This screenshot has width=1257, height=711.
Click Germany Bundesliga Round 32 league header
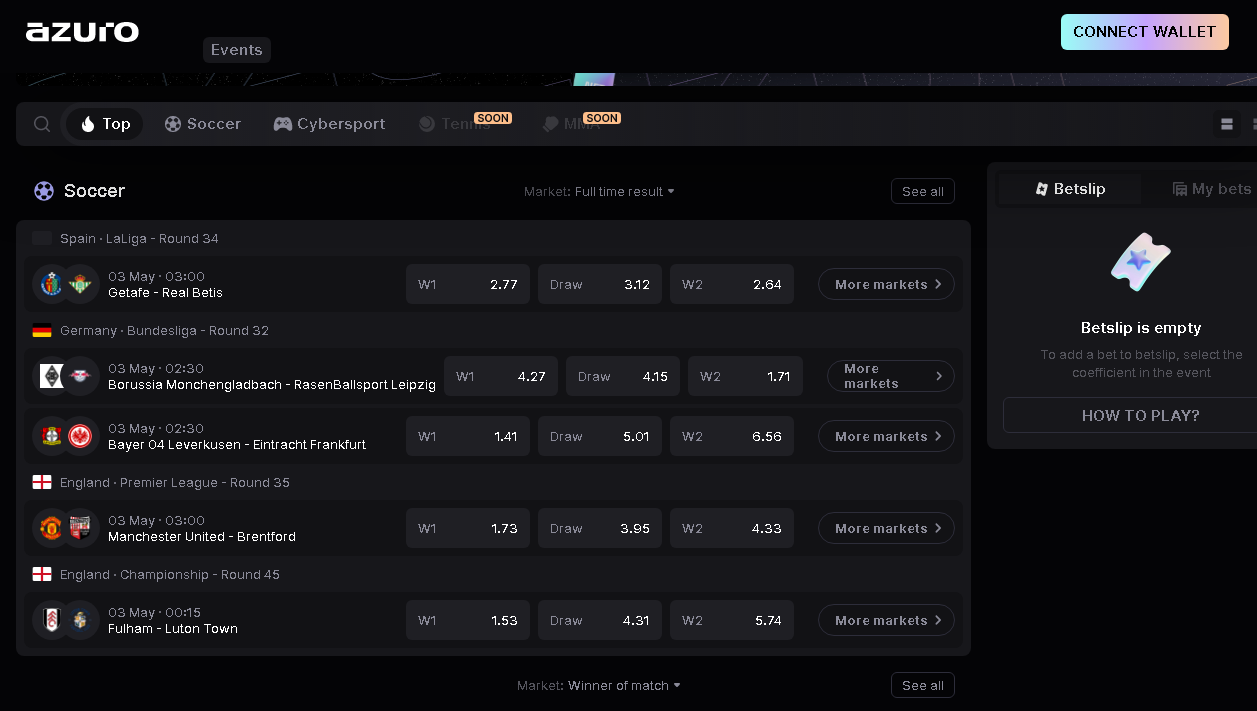(x=164, y=330)
